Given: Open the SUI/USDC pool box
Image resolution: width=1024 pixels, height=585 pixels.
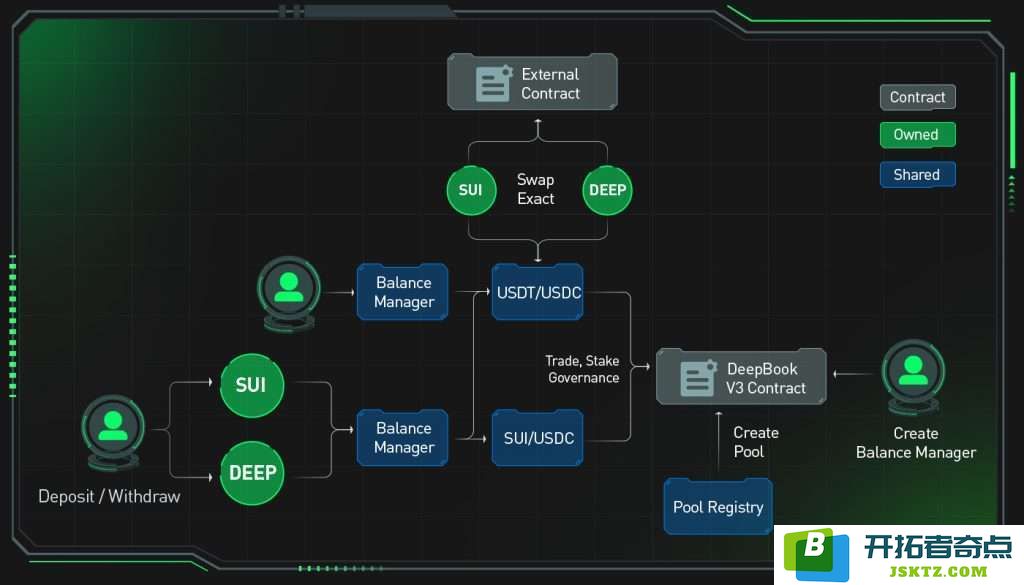Looking at the screenshot, I should 537,437.
